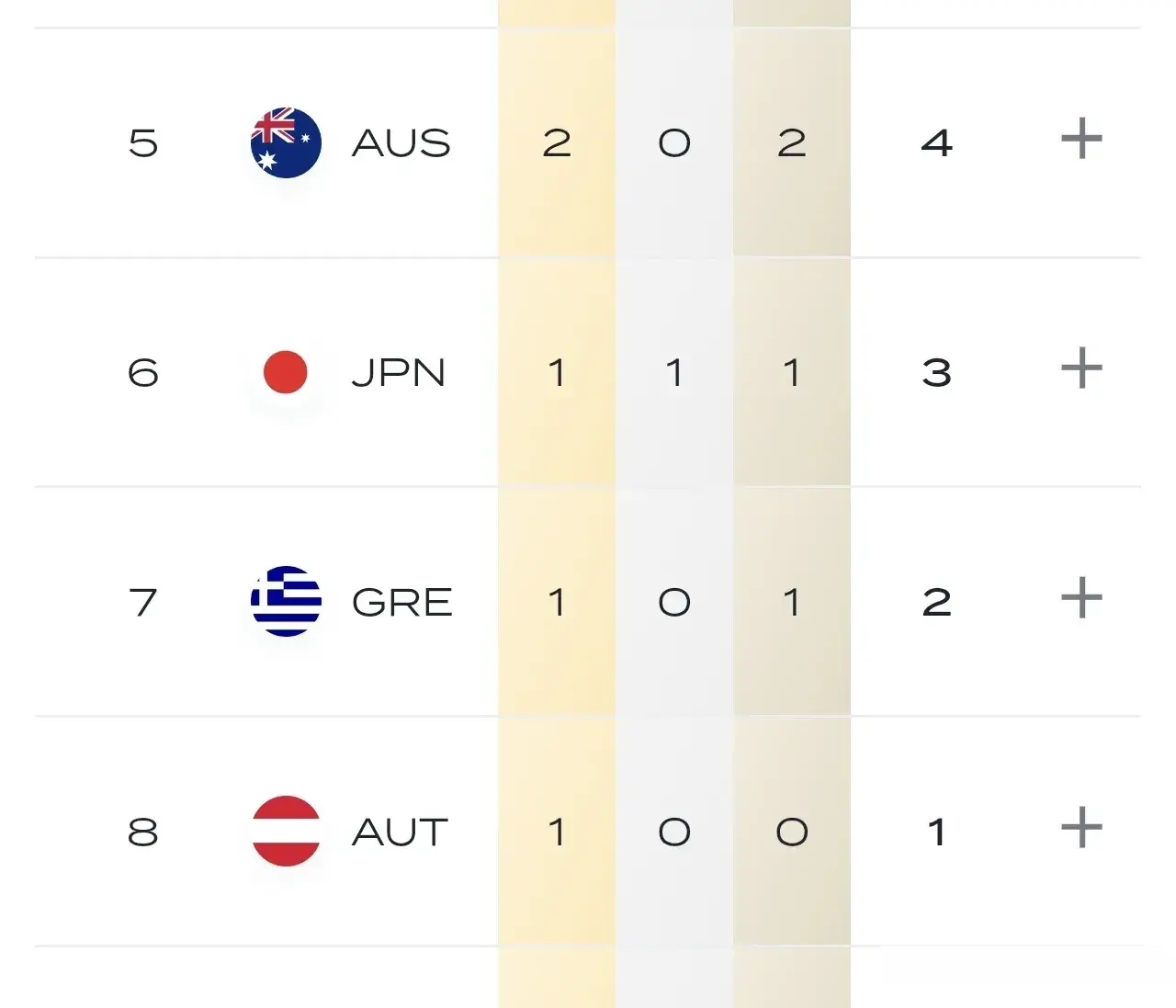
Task: Click rank number 8 for Austria
Action: (143, 832)
